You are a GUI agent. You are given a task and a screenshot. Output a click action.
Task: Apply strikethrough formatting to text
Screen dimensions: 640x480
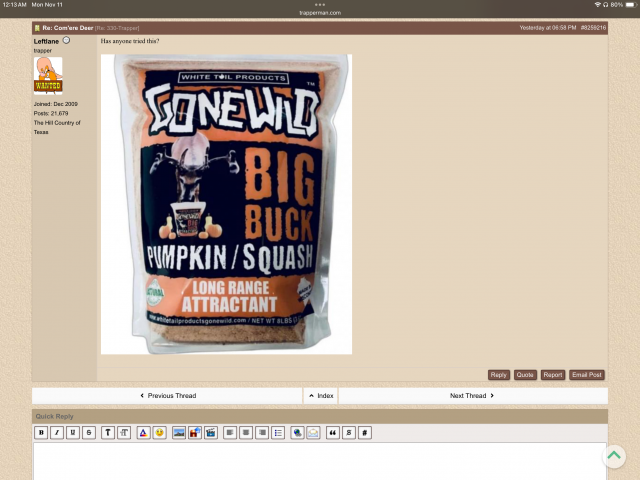(x=89, y=432)
